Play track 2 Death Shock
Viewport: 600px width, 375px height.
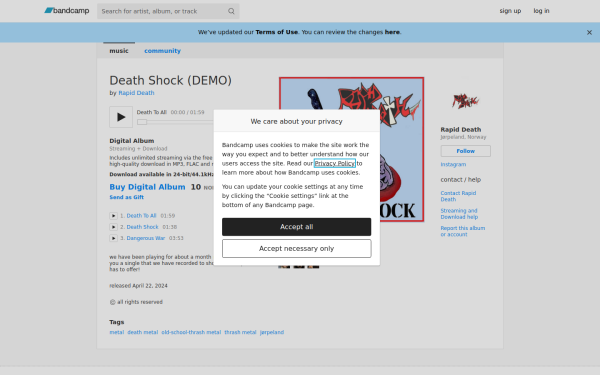click(x=113, y=227)
